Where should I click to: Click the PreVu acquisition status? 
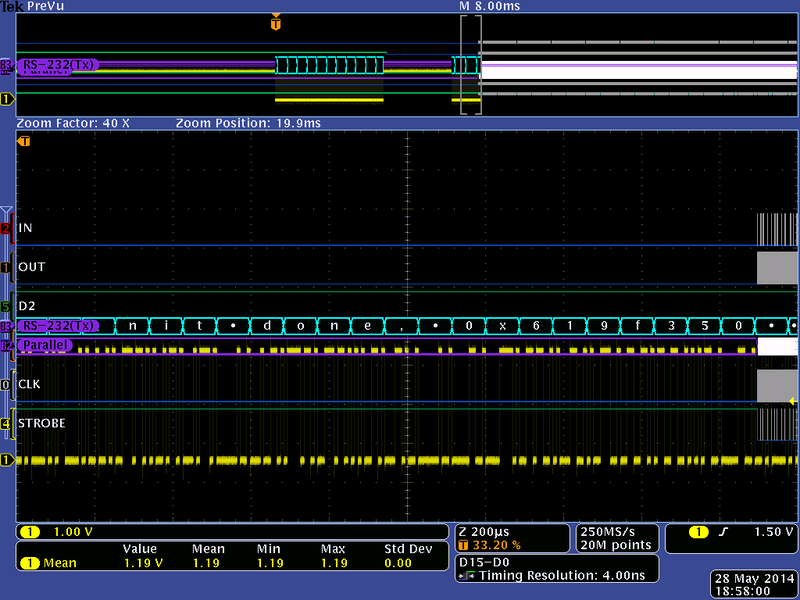pyautogui.click(x=45, y=6)
